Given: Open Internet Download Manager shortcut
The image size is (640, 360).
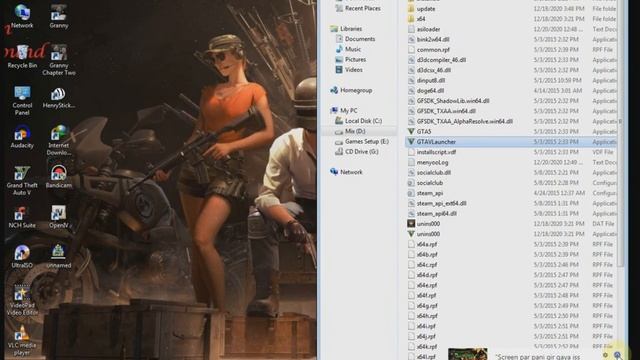Looking at the screenshot, I should click(59, 140).
